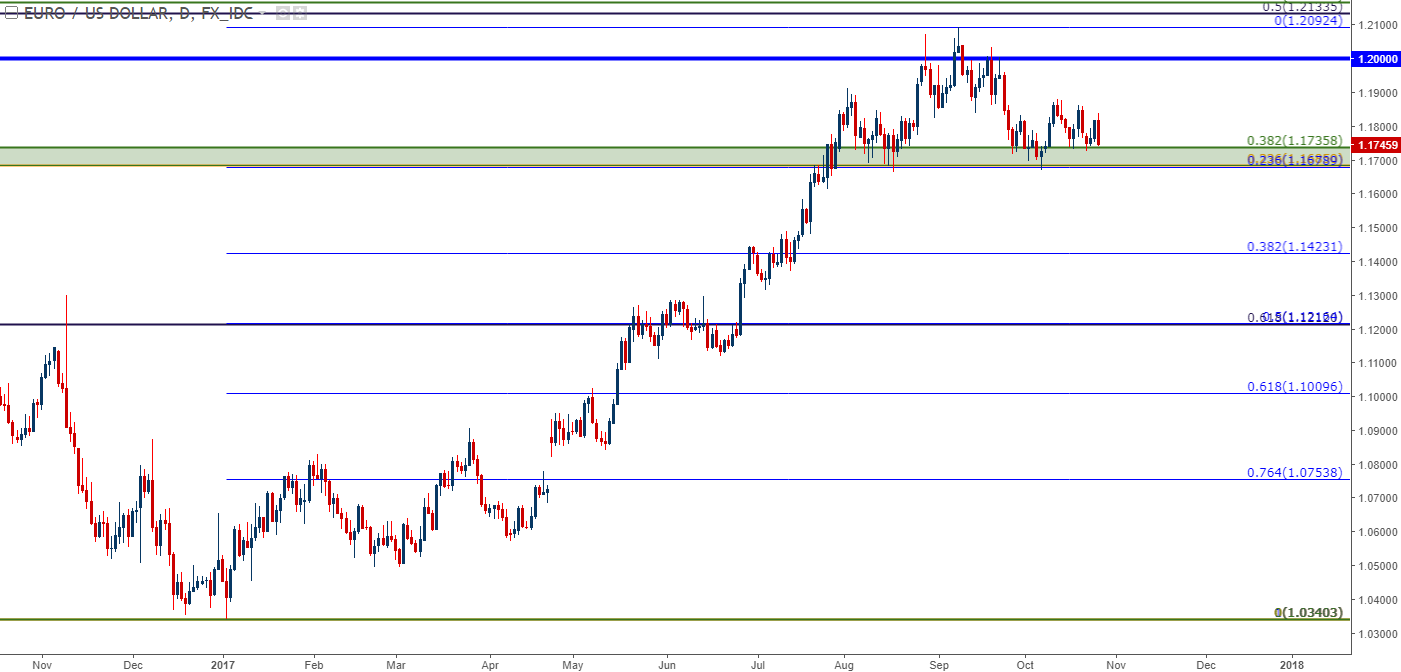1401x672 pixels.
Task: Click the 1.15000 price axis value
Action: click(x=1376, y=228)
